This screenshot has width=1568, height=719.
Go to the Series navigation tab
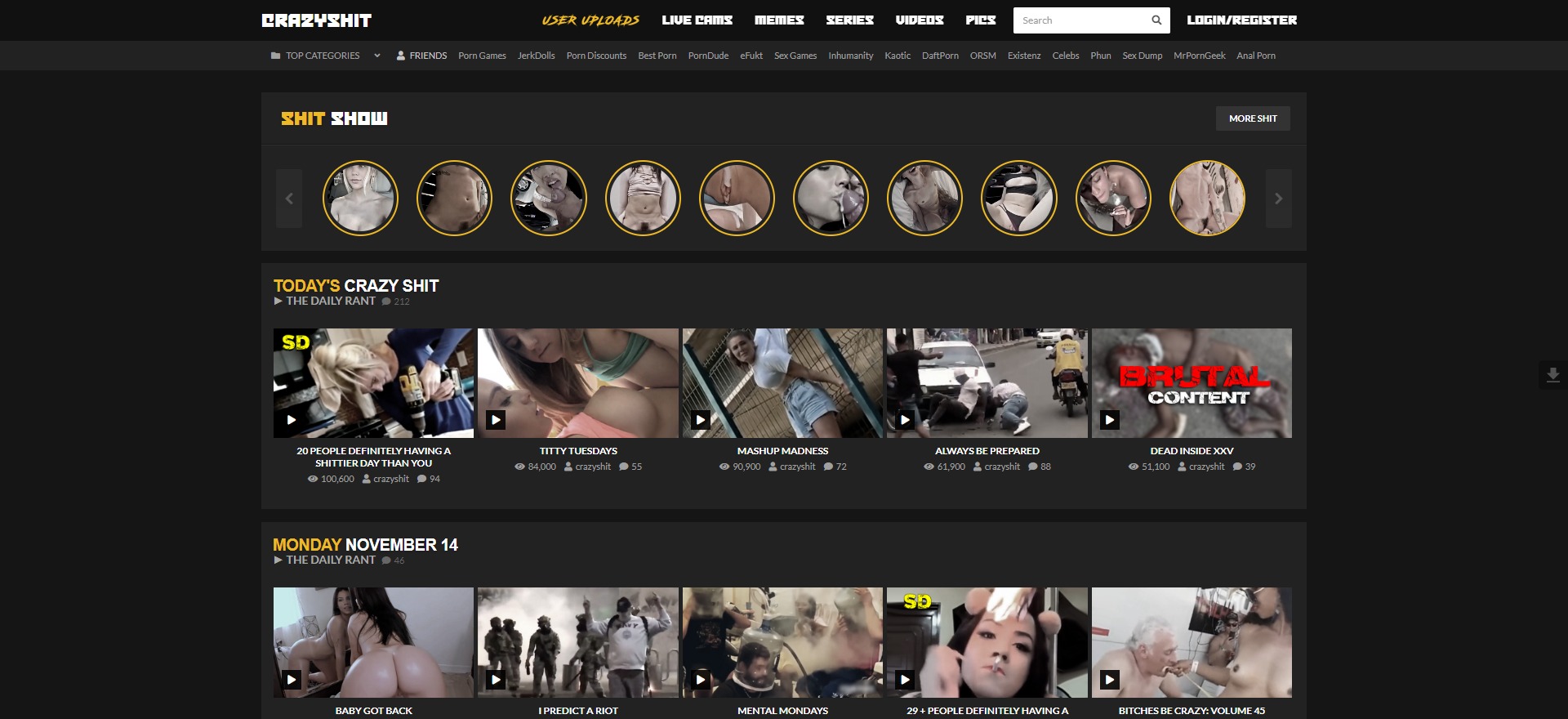(849, 20)
